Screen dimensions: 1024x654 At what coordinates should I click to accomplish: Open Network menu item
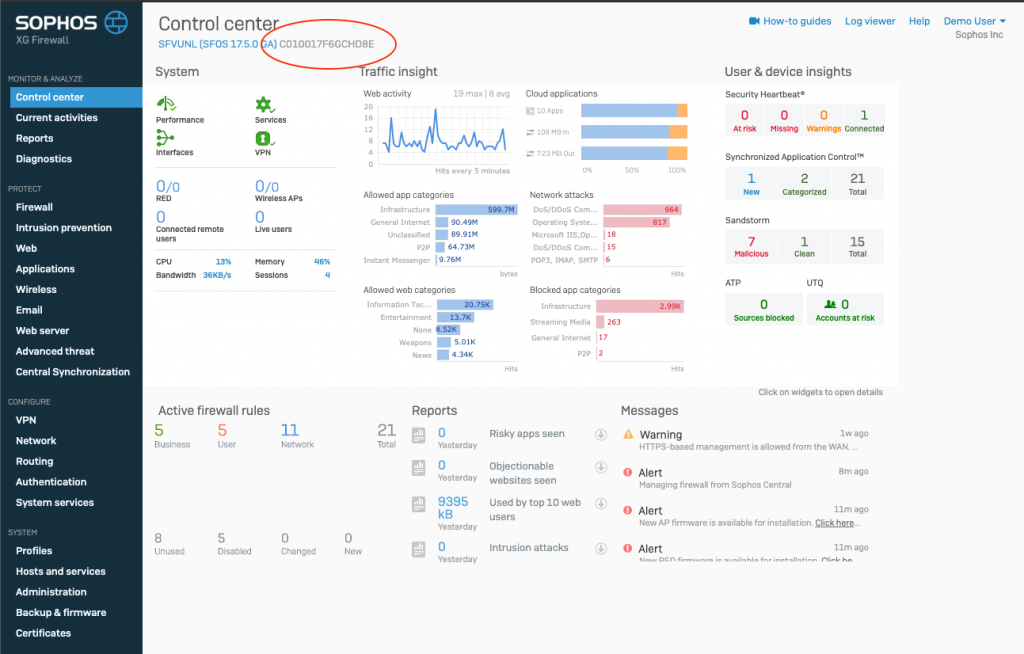(36, 440)
